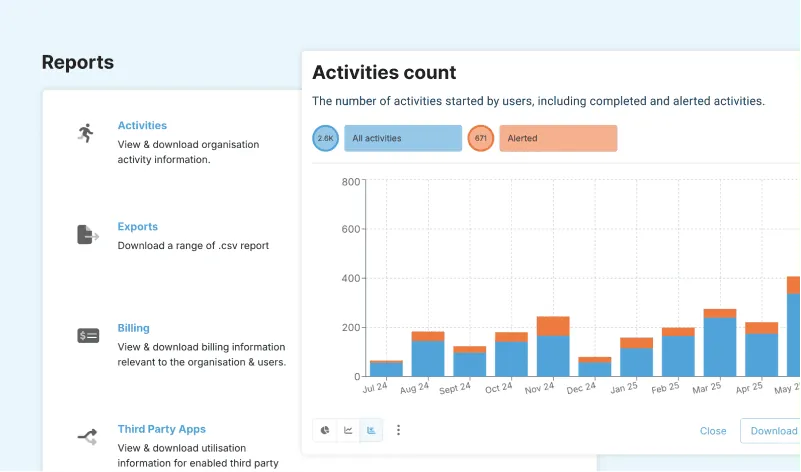Select the bar chart view icon
Screen dimensions: 801x472
371,430
